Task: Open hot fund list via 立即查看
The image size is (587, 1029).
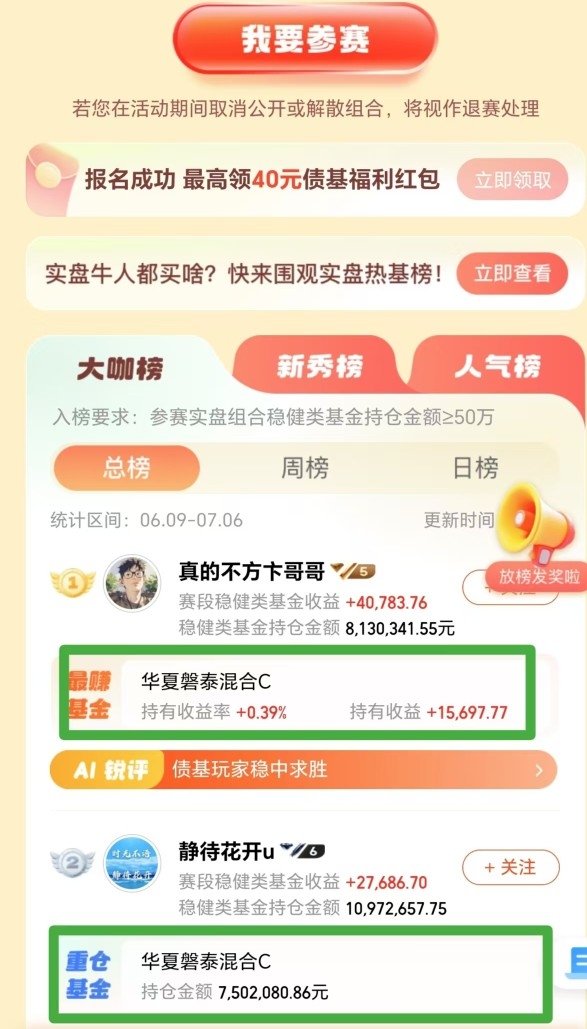Action: (513, 274)
